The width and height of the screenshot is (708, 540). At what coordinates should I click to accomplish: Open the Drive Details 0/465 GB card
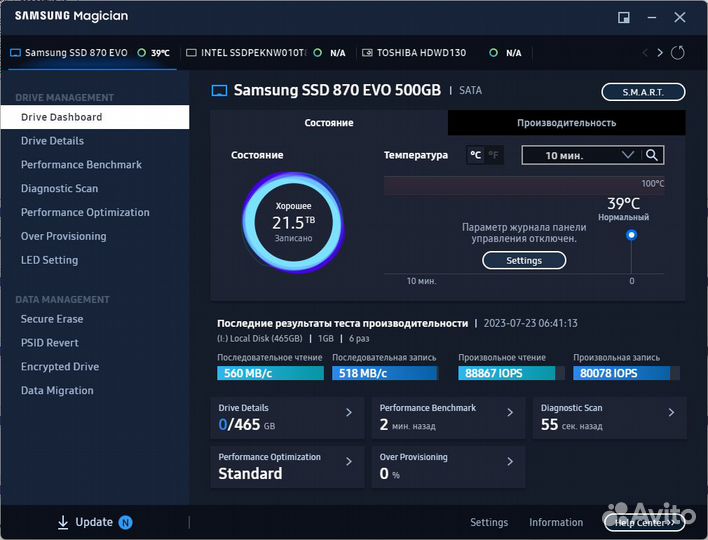point(287,418)
